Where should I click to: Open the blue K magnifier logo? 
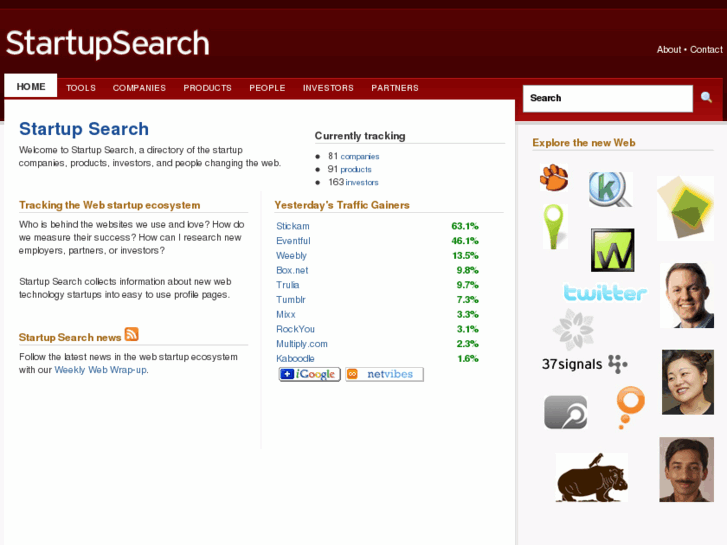[610, 189]
